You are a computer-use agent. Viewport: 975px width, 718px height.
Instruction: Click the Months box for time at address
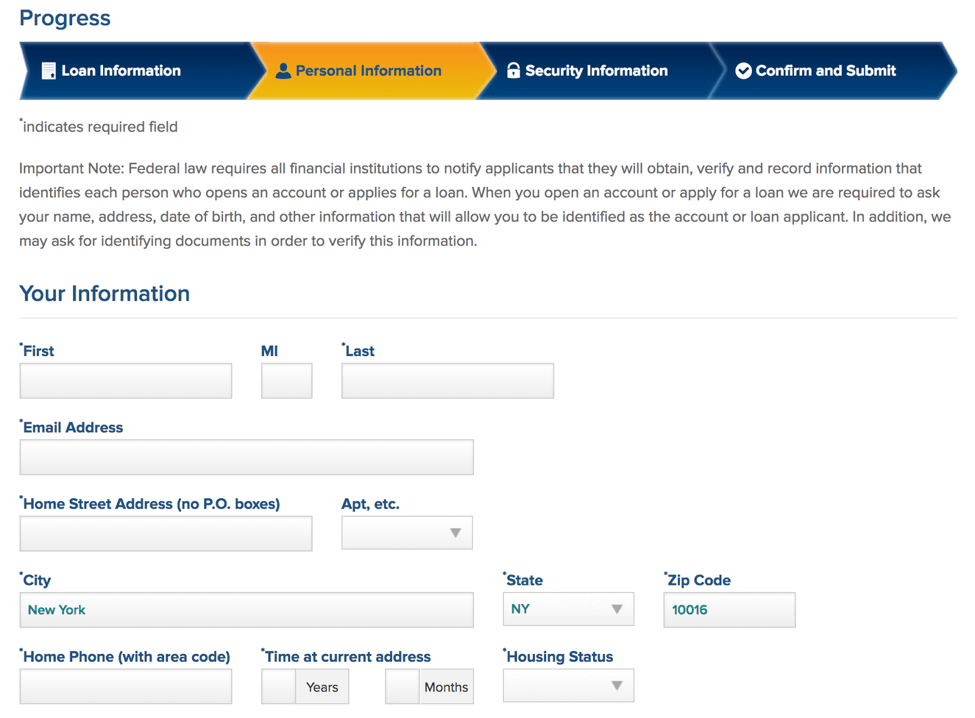pyautogui.click(x=402, y=686)
